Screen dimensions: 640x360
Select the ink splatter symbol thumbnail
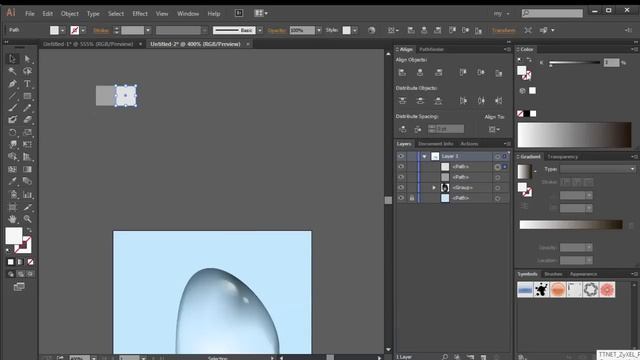(x=542, y=290)
